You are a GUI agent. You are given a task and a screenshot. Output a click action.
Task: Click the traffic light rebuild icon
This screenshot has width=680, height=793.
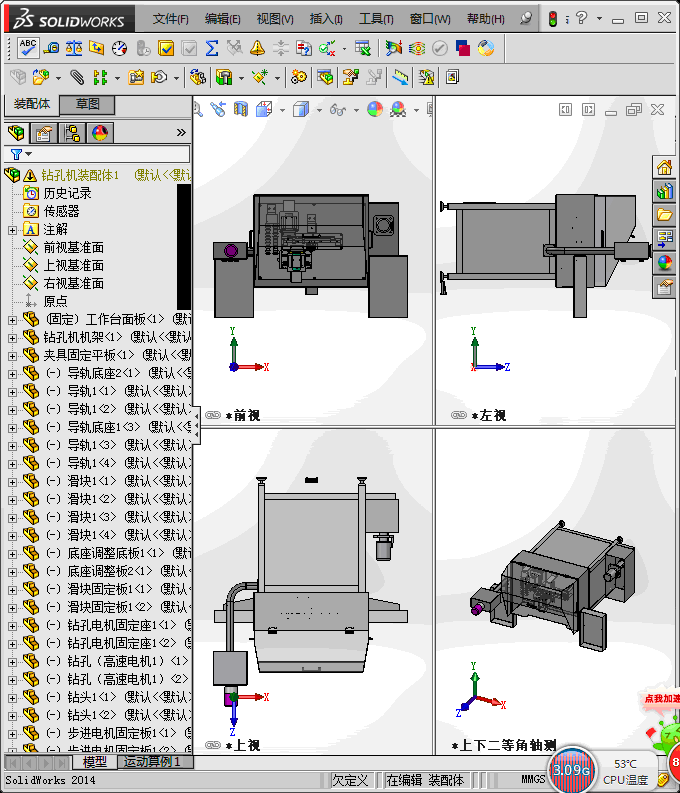pos(553,19)
